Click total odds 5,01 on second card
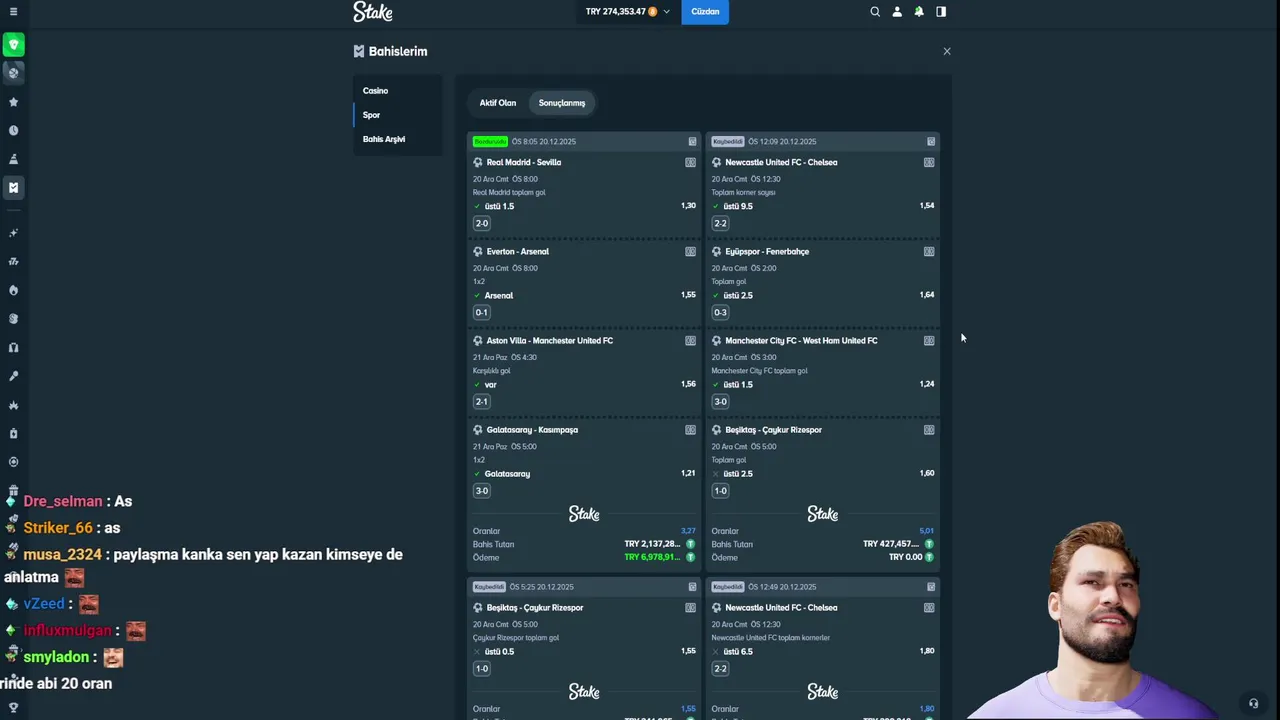 coord(927,531)
